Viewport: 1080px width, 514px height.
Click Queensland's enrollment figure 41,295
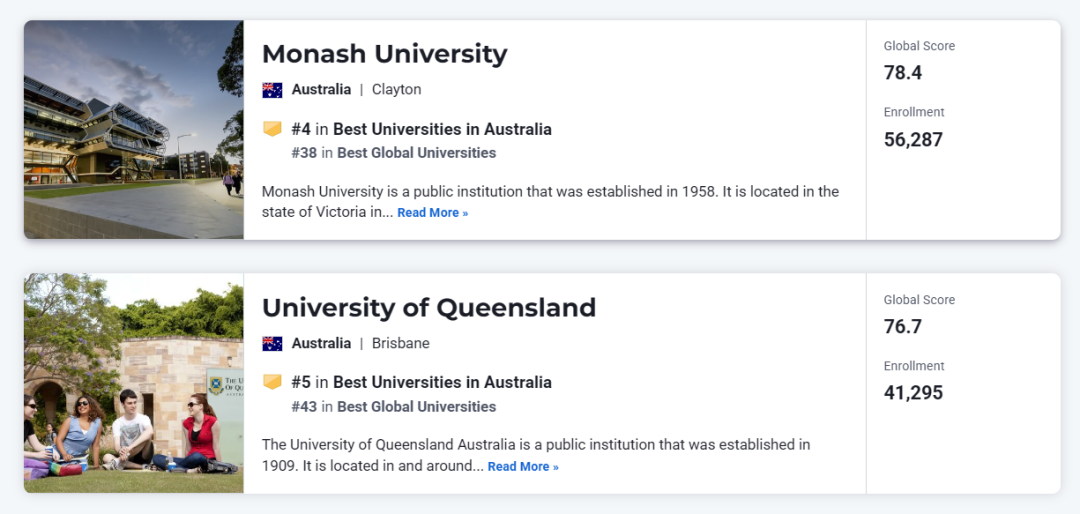point(913,393)
